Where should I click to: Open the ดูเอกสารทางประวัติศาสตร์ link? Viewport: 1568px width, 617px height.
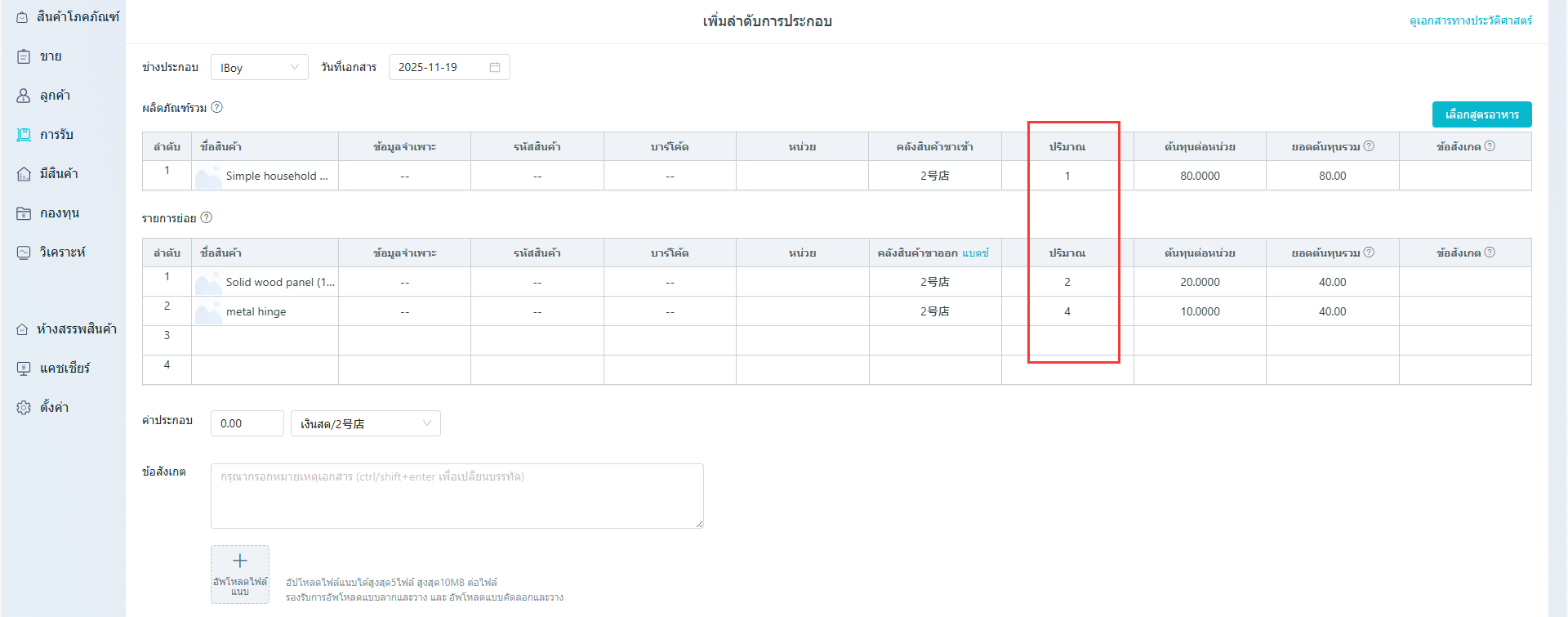(1470, 20)
